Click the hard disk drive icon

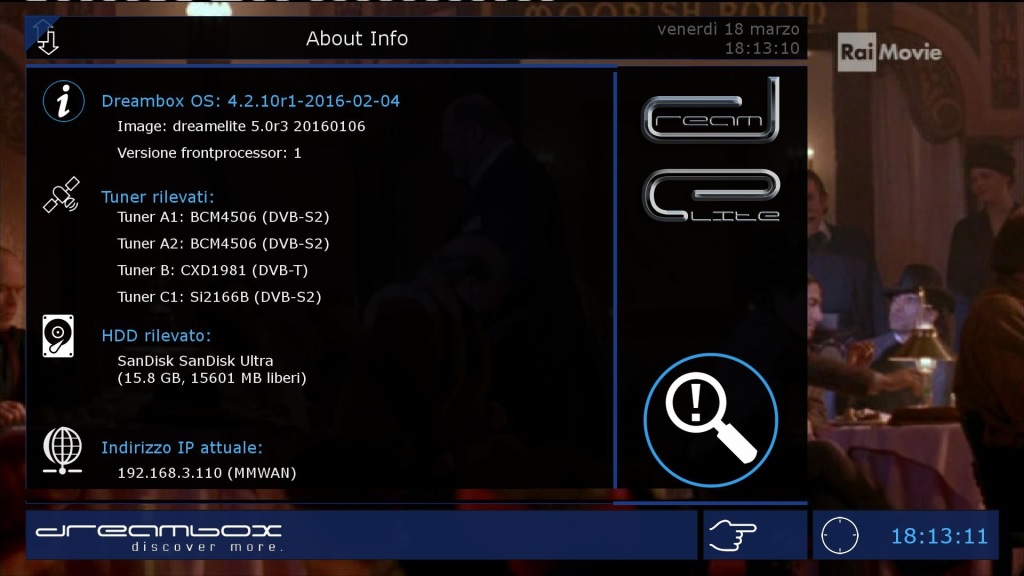(x=58, y=336)
